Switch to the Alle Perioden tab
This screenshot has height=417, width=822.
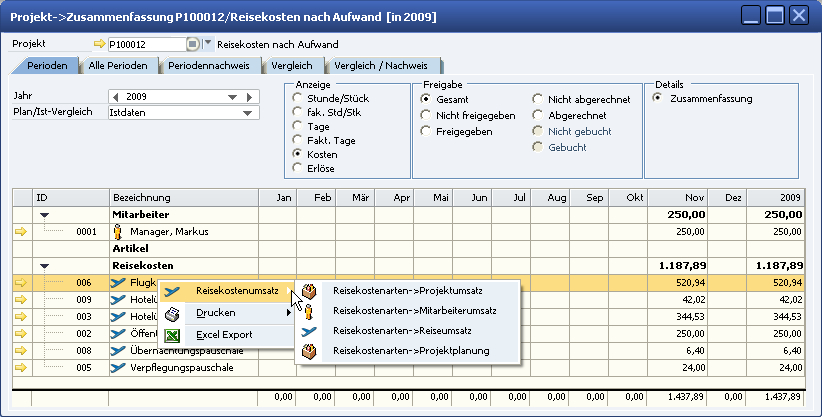point(118,66)
